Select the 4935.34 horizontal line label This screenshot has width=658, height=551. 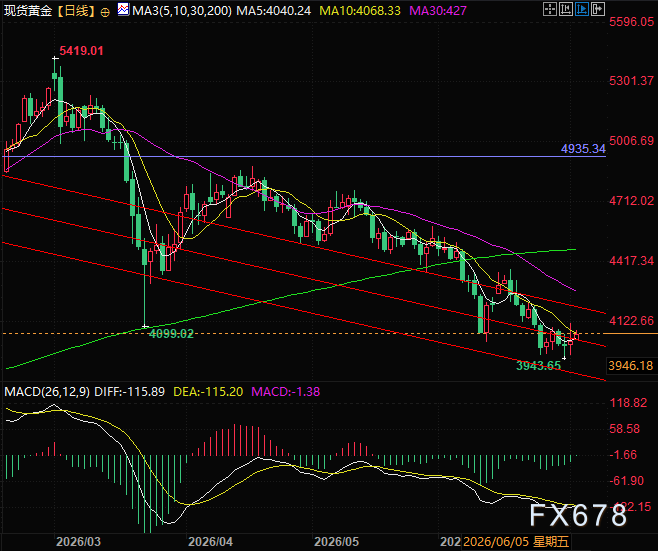(583, 149)
